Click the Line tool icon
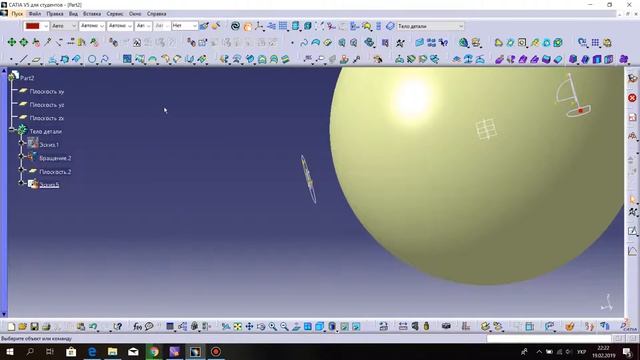The height and width of the screenshot is (360, 640). (24, 60)
